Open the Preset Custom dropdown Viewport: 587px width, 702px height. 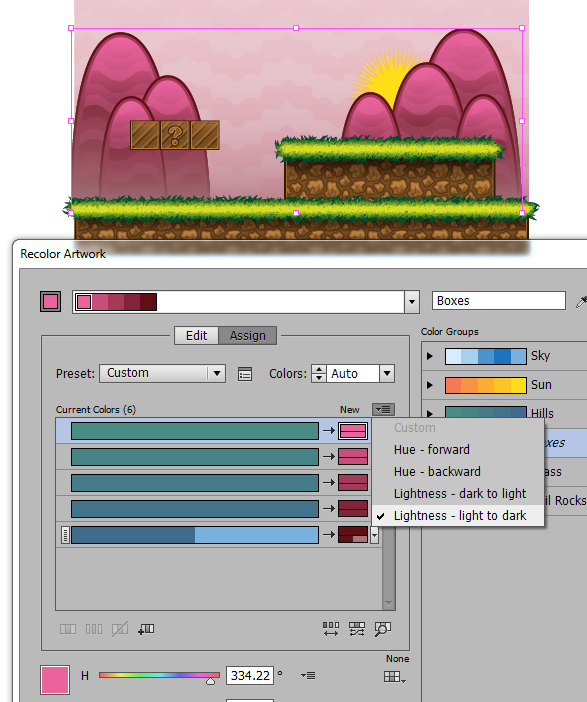tap(162, 373)
